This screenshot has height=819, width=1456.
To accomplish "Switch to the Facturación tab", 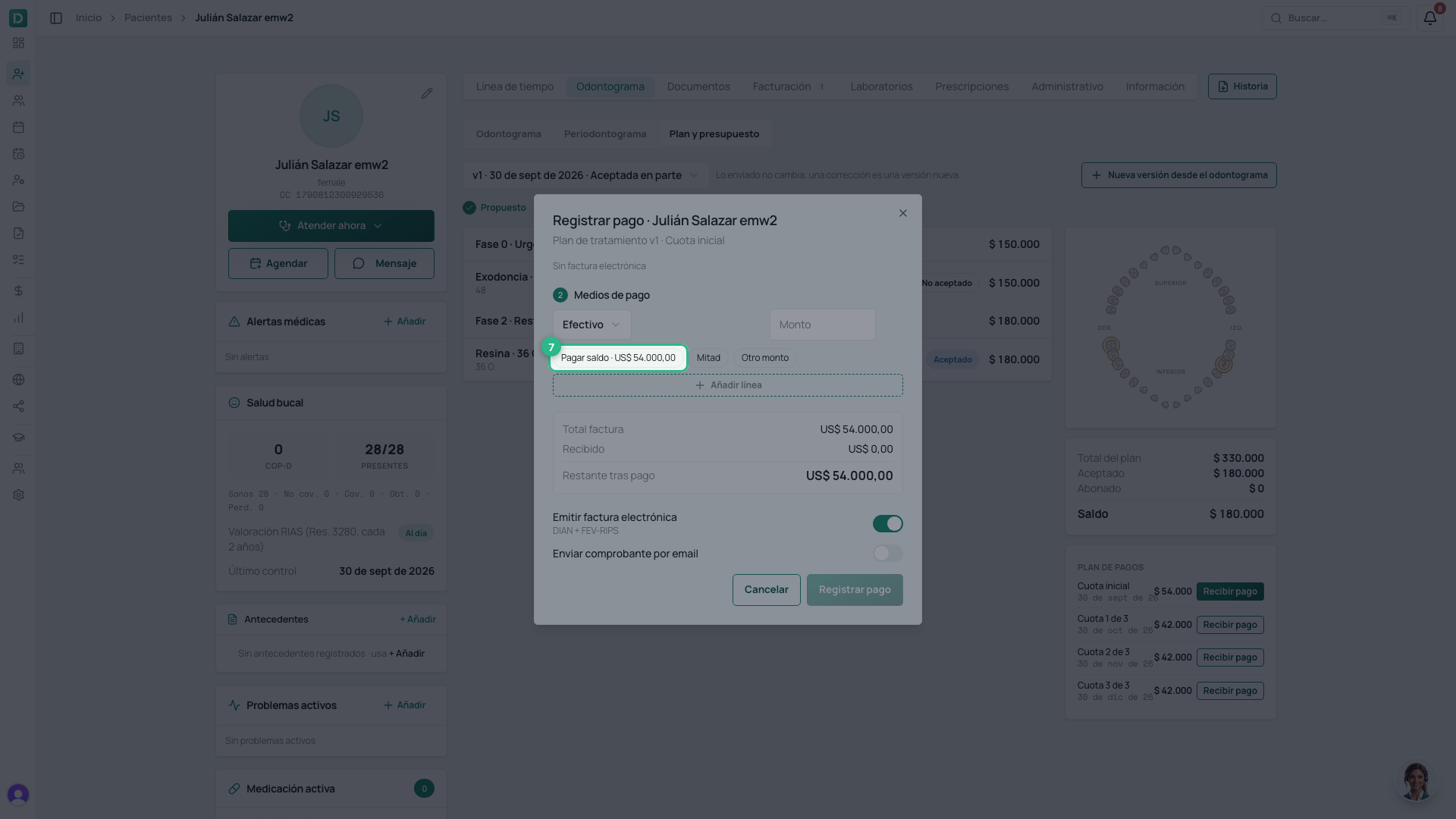I will point(789,86).
